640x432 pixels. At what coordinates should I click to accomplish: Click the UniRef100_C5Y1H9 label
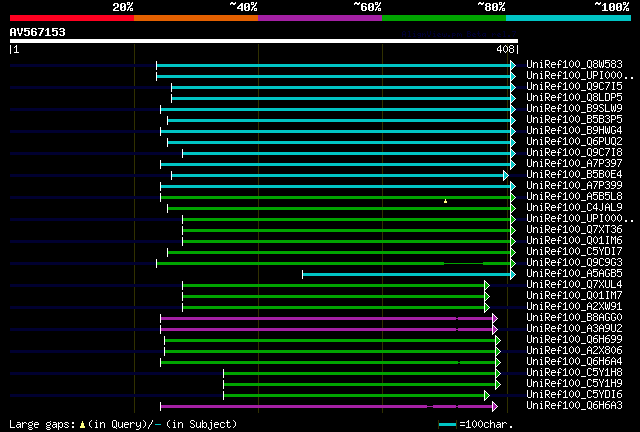click(x=574, y=384)
